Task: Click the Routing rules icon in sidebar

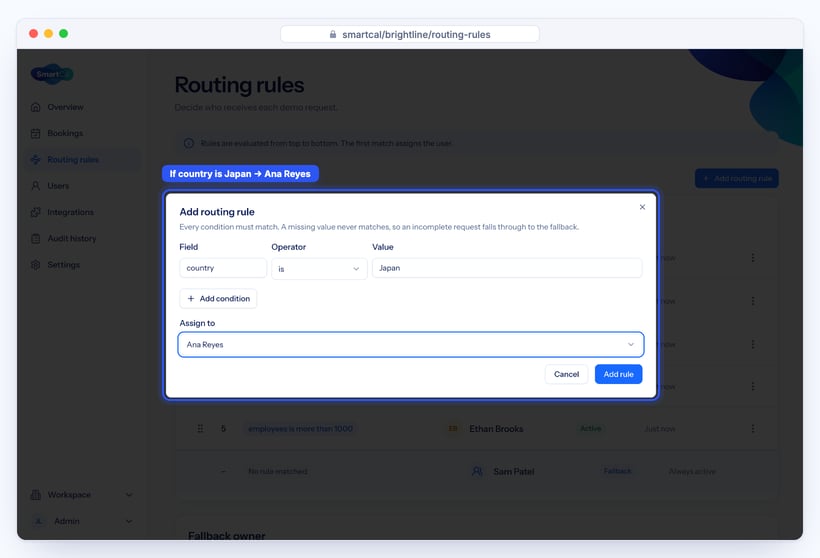Action: tap(36, 160)
